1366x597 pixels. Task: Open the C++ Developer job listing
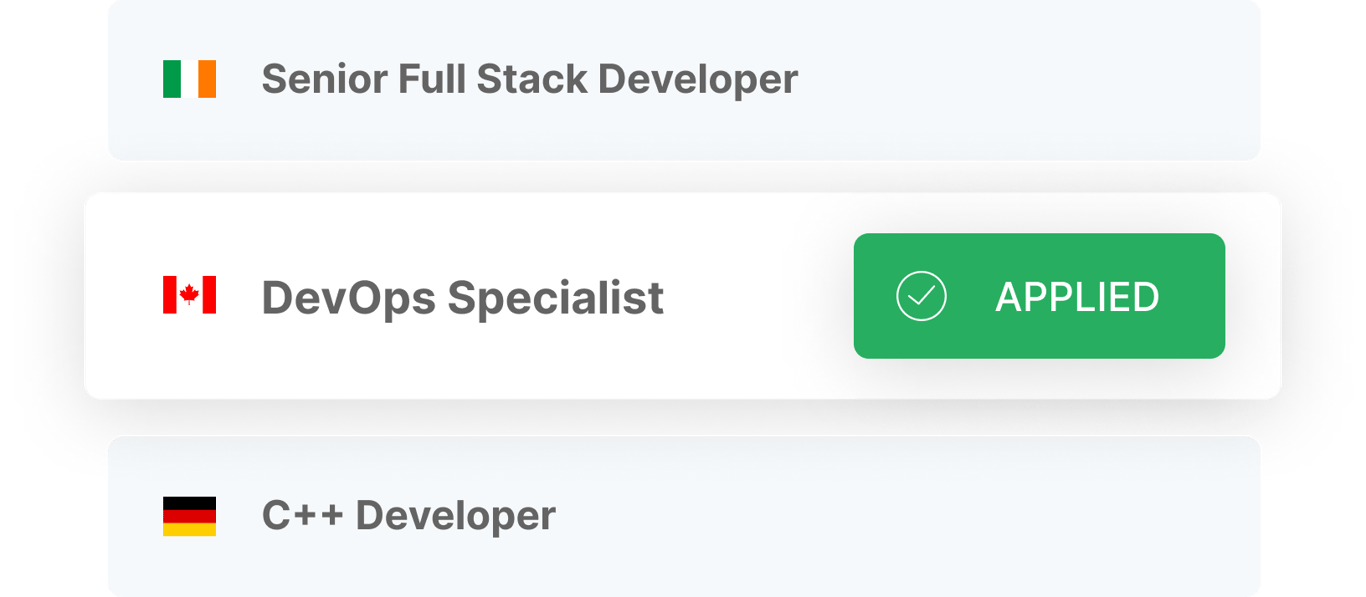pyautogui.click(x=683, y=516)
